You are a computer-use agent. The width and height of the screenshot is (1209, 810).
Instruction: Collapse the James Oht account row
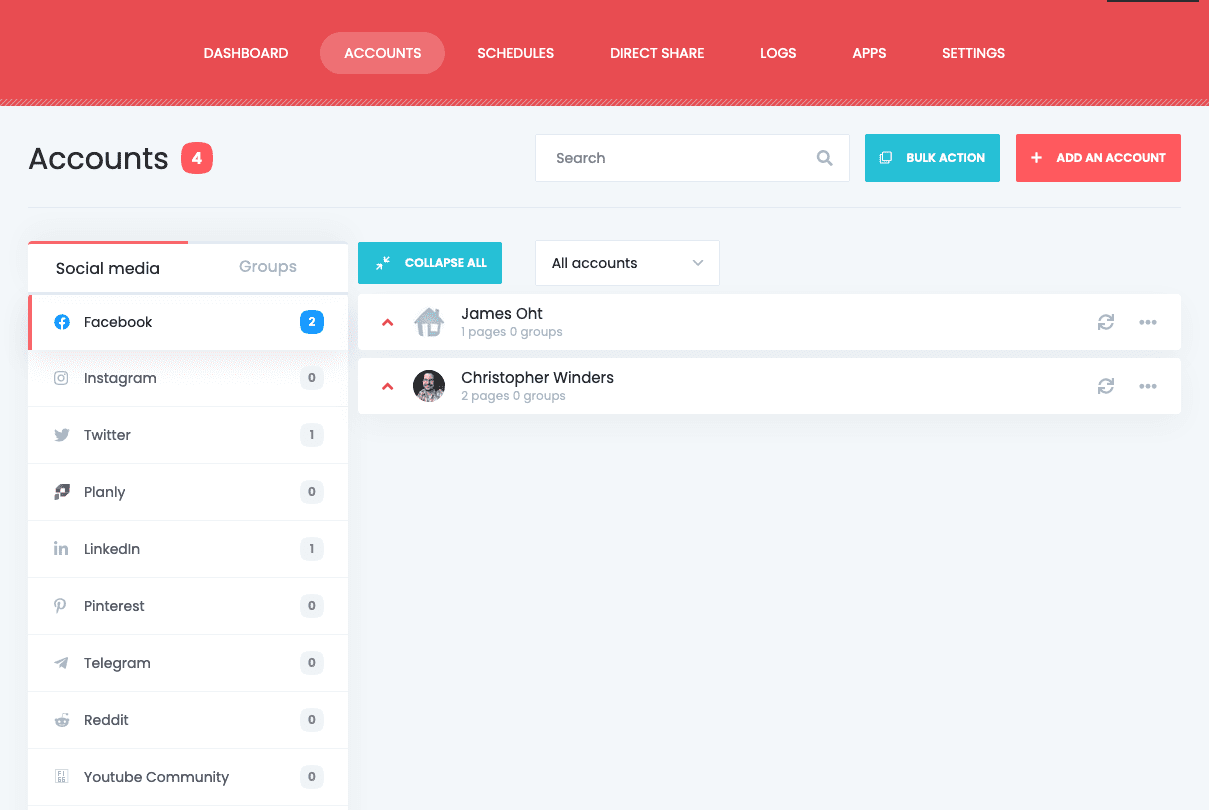pyautogui.click(x=388, y=322)
